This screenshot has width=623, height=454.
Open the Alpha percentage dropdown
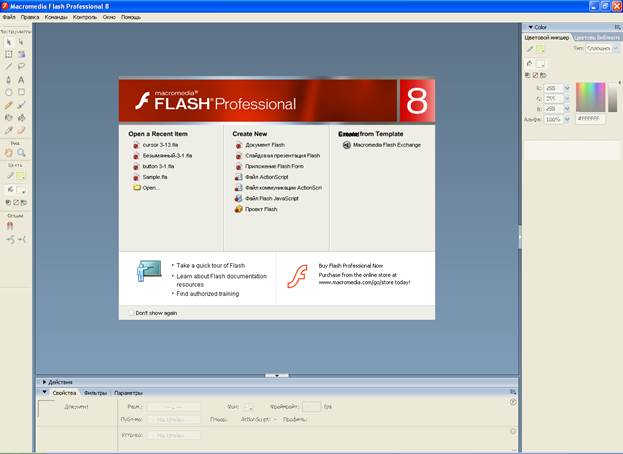point(567,119)
